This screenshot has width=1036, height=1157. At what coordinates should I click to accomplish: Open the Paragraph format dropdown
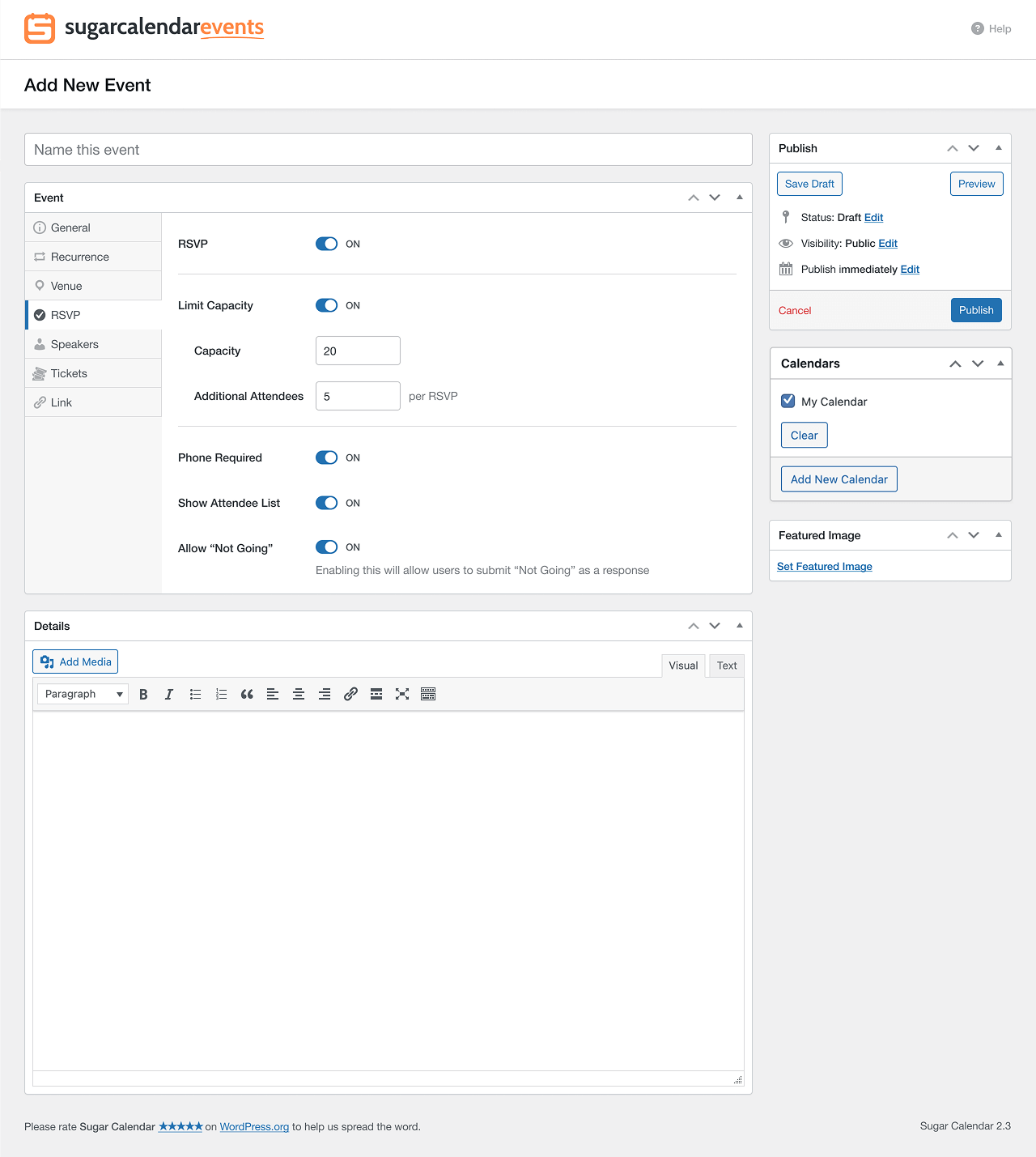point(83,694)
